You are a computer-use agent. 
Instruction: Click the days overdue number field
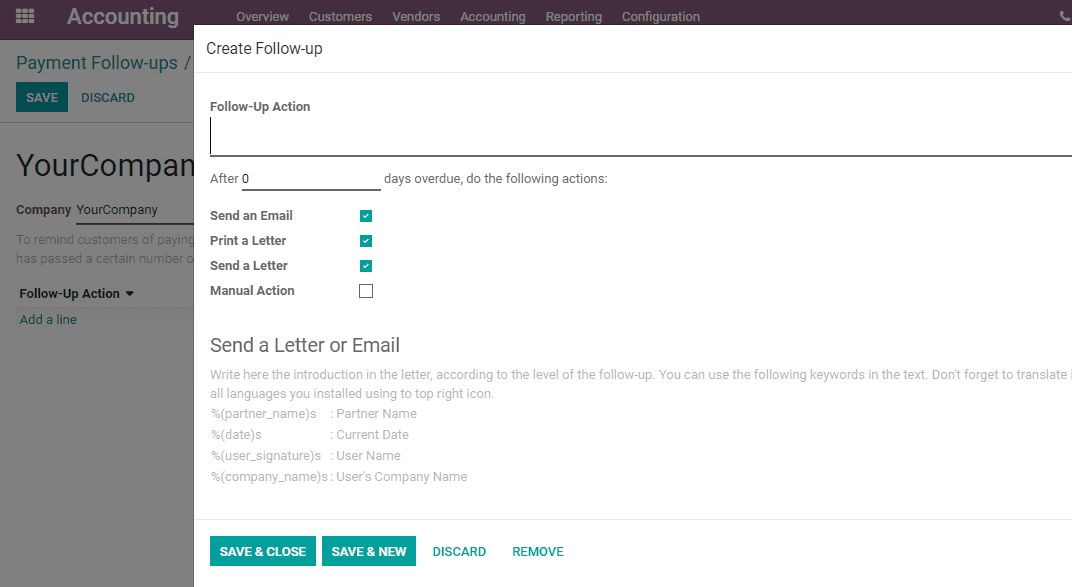tap(311, 179)
